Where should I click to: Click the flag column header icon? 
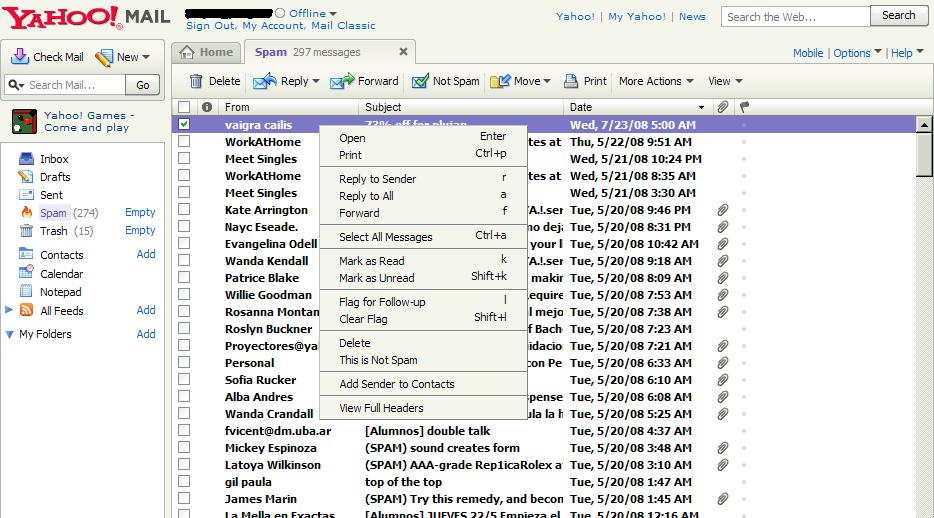pos(744,107)
